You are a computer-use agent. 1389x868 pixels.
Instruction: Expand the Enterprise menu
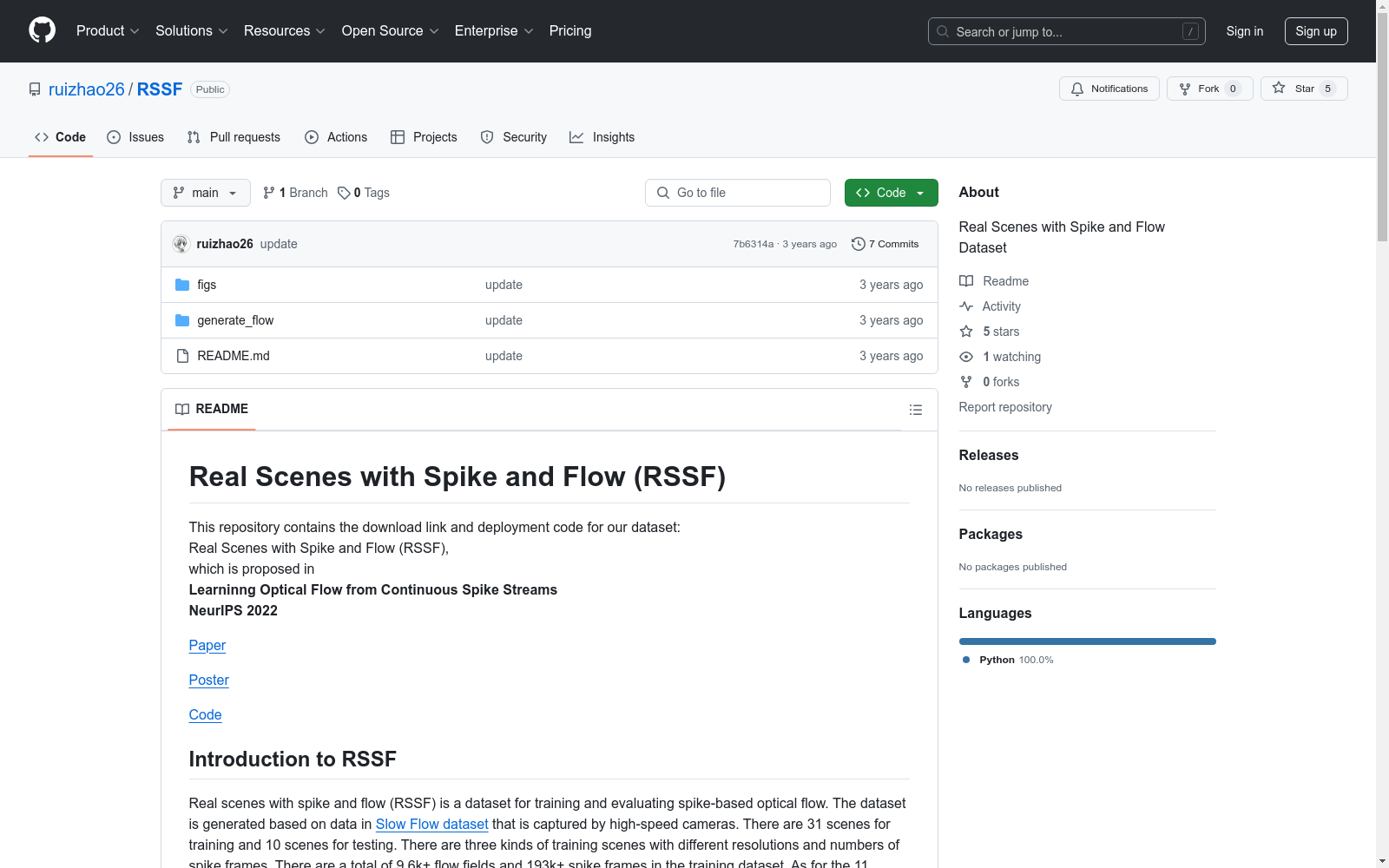[494, 31]
